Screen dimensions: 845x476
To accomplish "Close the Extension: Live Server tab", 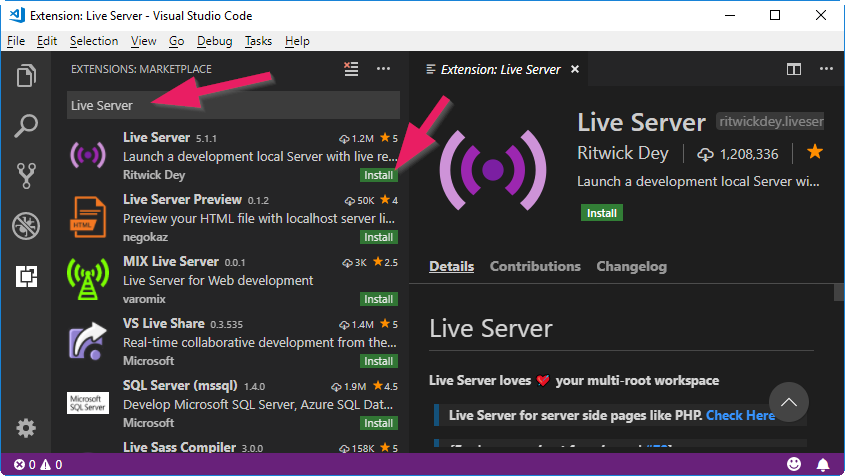I will (x=575, y=69).
